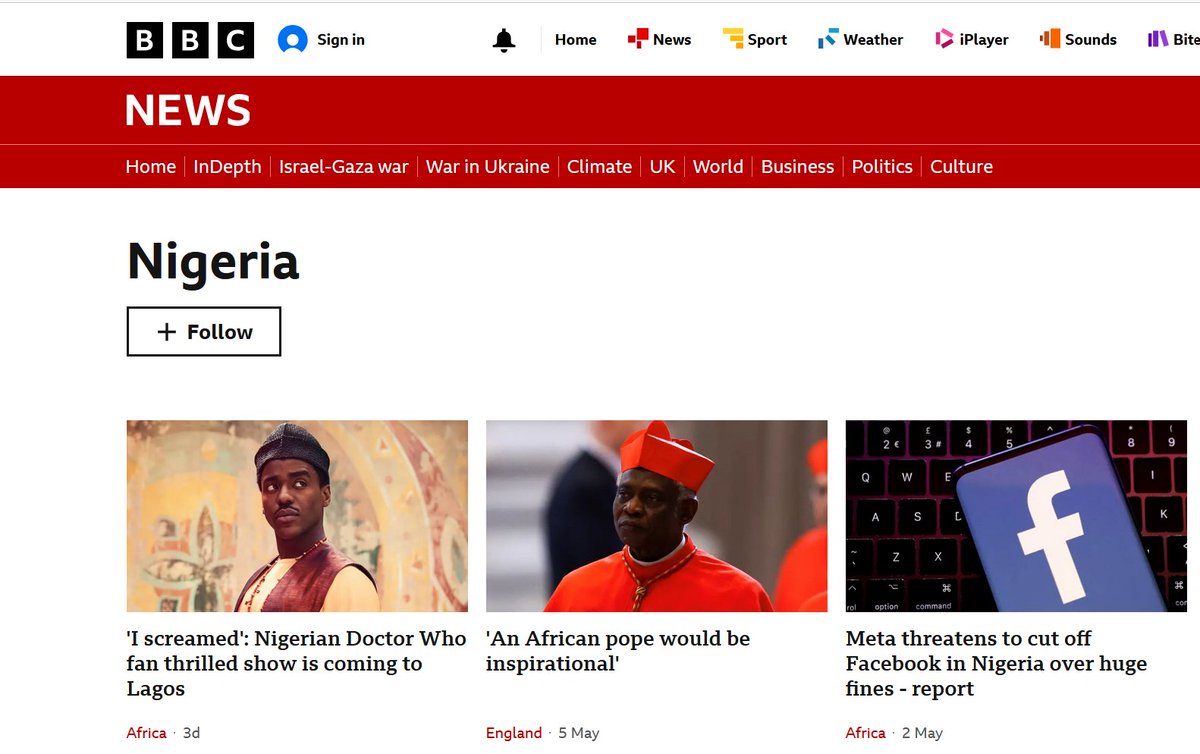Click Africa tag under Meta story
Screen dimensions: 1200x754
point(866,733)
